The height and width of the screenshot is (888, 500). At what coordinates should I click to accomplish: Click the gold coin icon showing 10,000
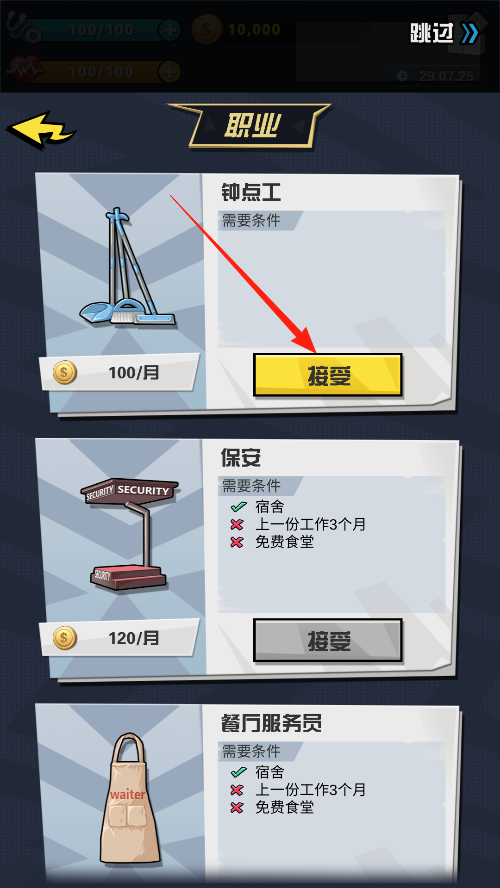(x=207, y=29)
